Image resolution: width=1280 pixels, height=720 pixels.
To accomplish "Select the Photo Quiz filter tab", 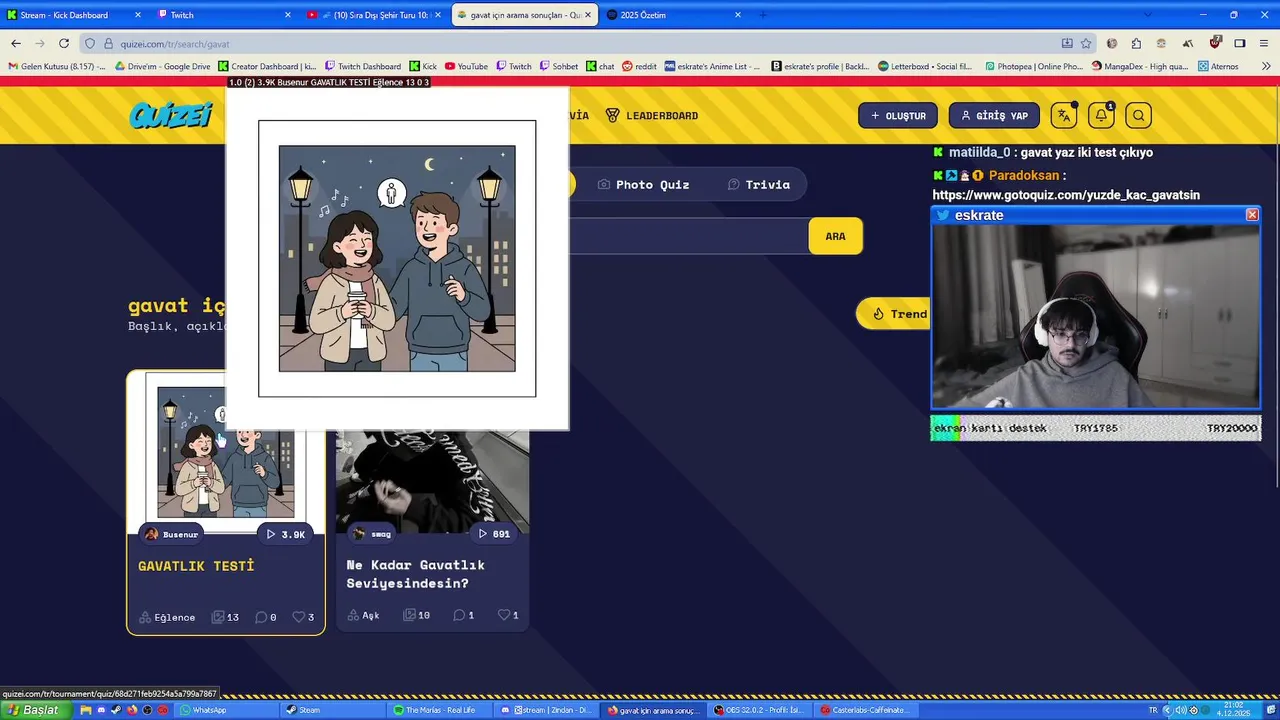I will pos(643,185).
